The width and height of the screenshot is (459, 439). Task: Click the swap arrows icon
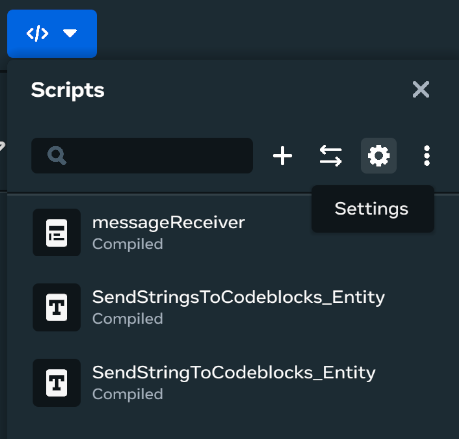click(x=330, y=156)
